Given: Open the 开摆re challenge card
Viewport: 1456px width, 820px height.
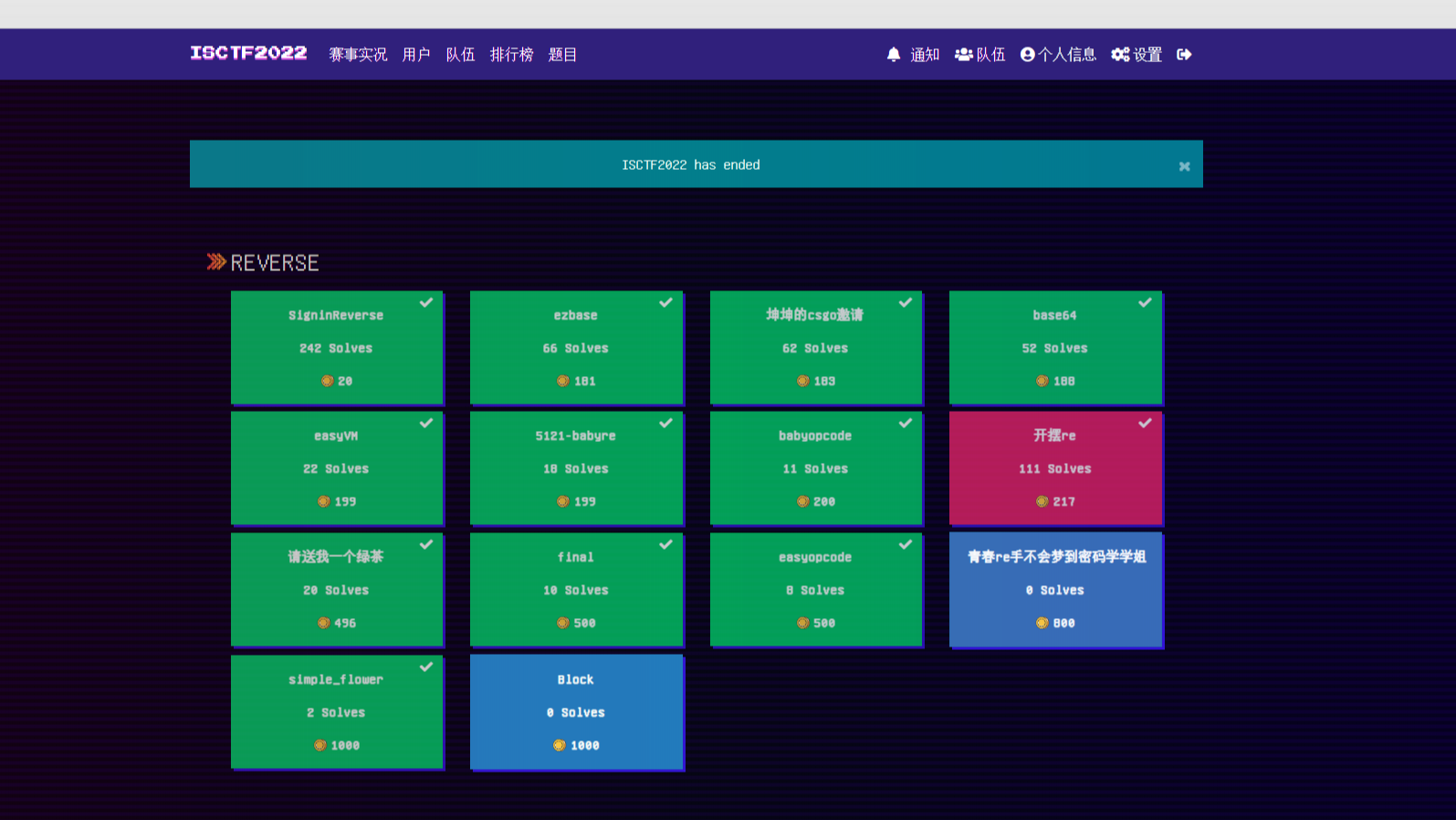Looking at the screenshot, I should pyautogui.click(x=1055, y=468).
